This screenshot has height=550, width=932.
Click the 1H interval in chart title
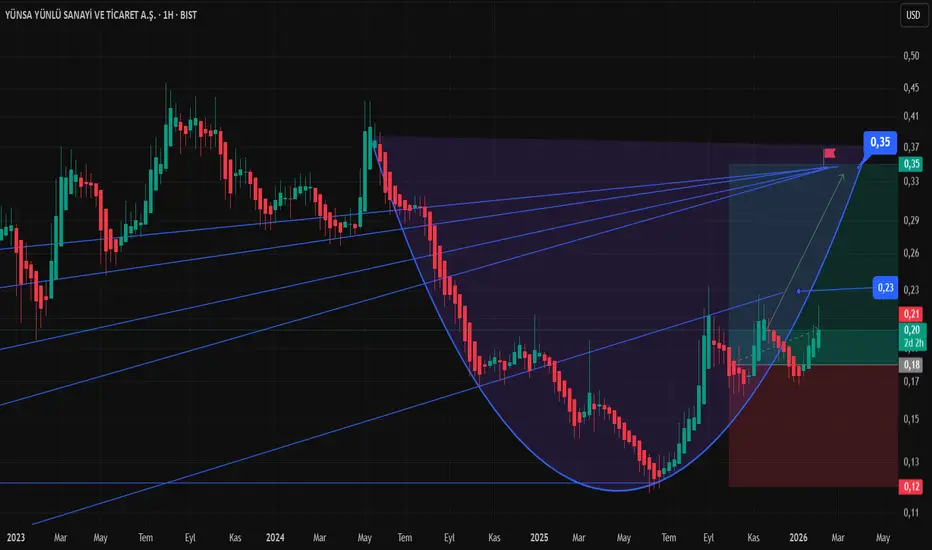click(x=169, y=15)
